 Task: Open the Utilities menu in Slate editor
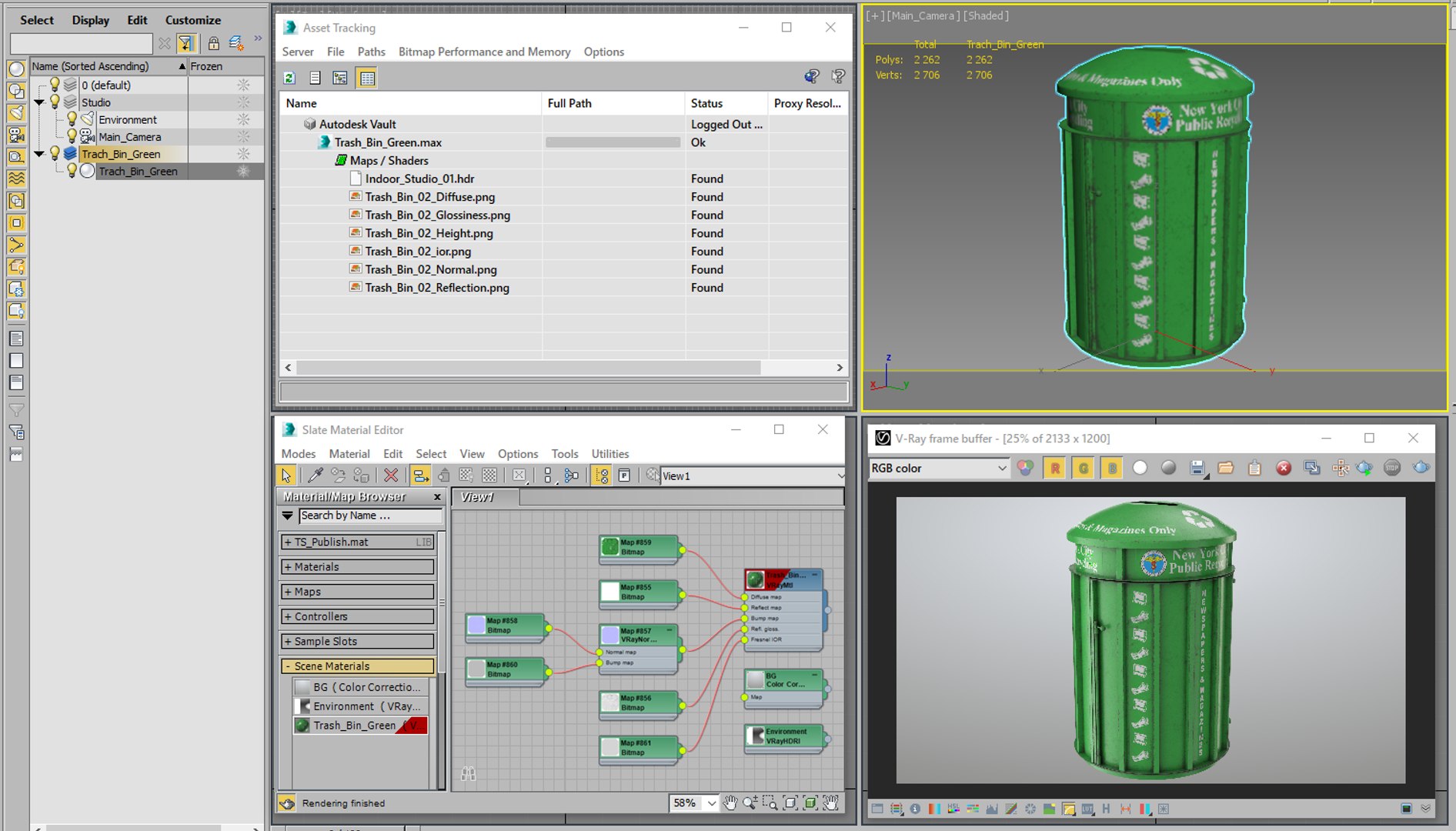click(x=610, y=453)
